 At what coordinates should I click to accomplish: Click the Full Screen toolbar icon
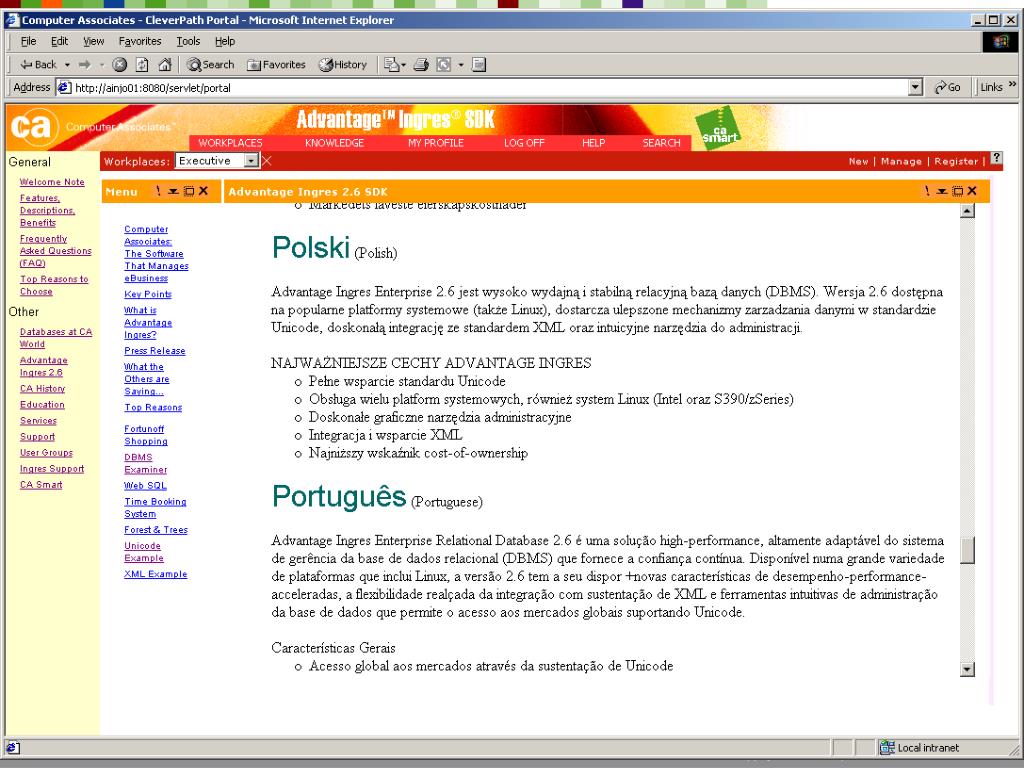(x=443, y=65)
